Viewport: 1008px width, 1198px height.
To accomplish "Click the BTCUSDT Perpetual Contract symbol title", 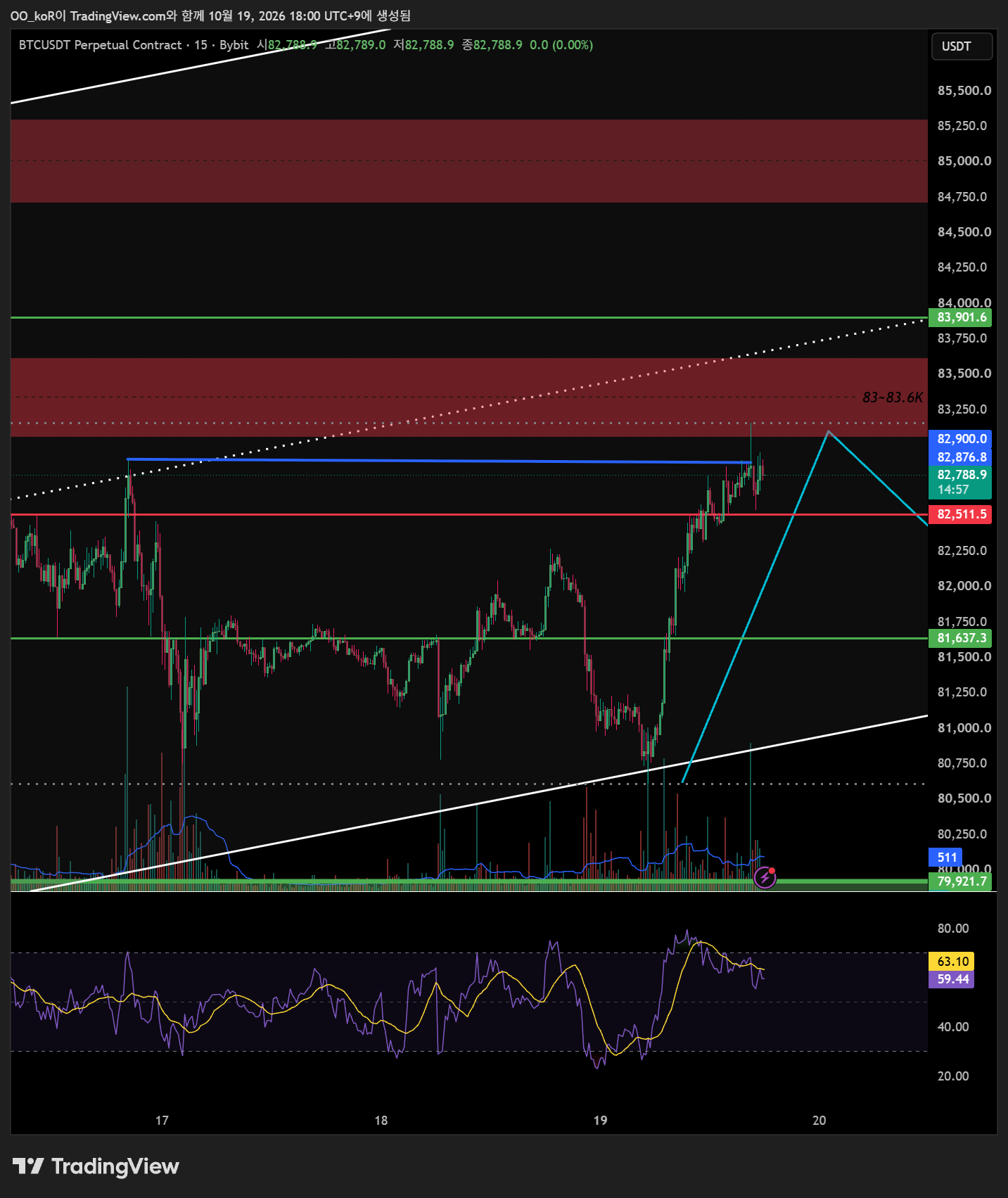I will click(x=100, y=45).
